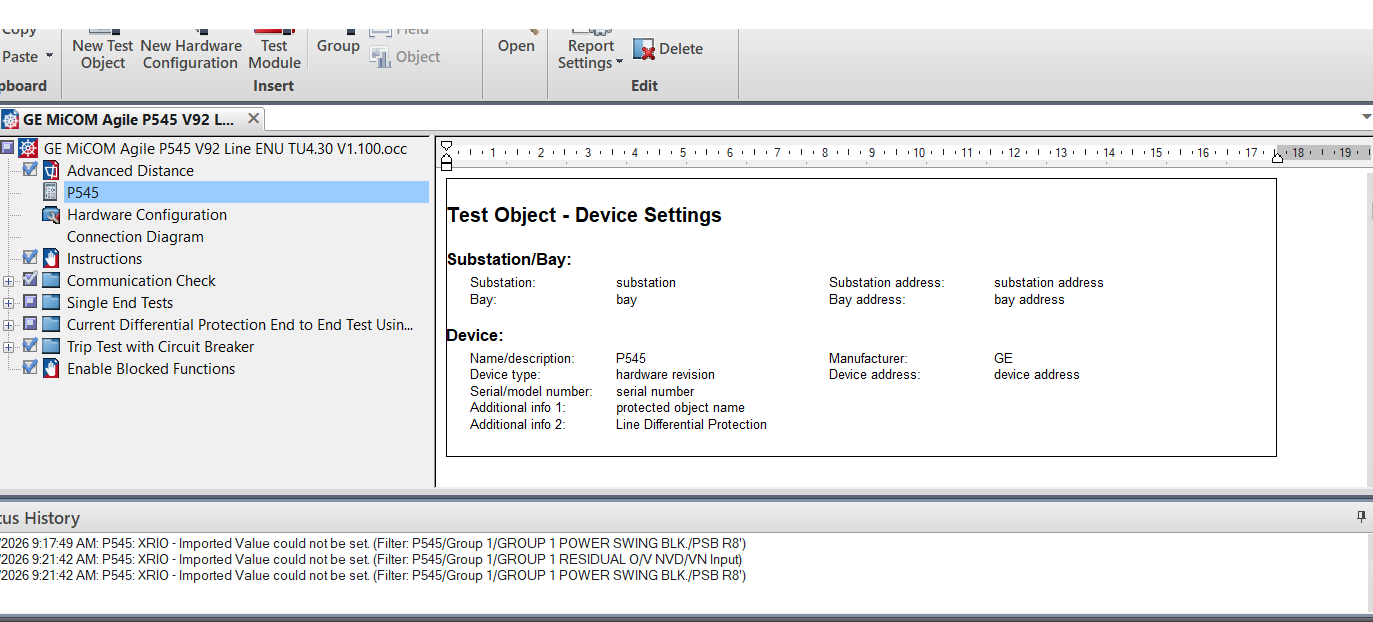This screenshot has width=1373, height=622.
Task: Toggle the Communication Check checkbox
Action: tap(30, 280)
